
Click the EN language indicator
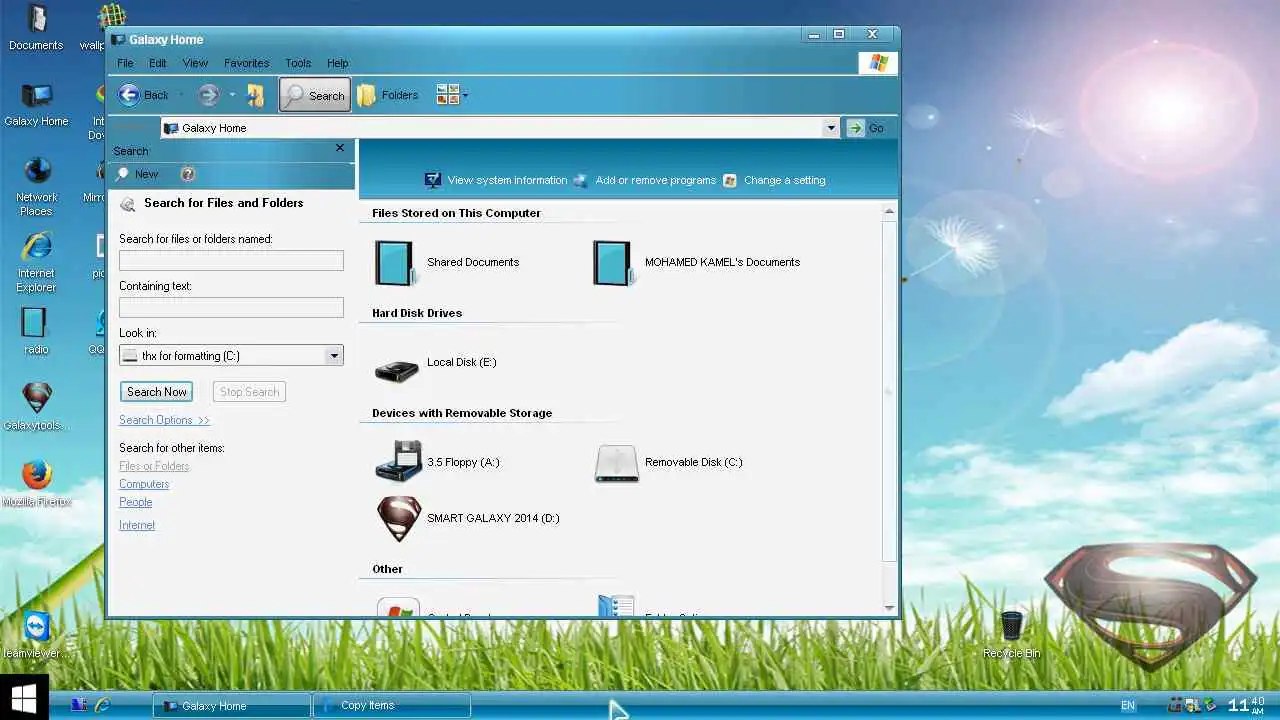(1128, 706)
